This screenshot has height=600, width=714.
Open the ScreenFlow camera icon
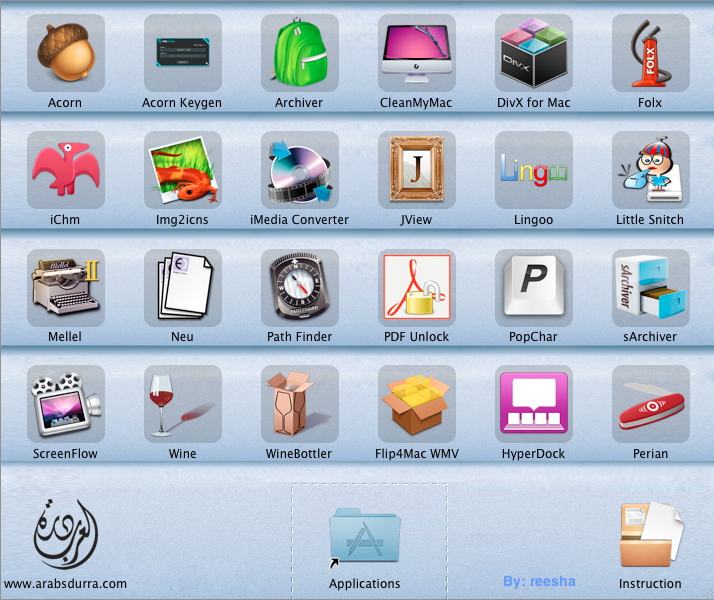66,404
